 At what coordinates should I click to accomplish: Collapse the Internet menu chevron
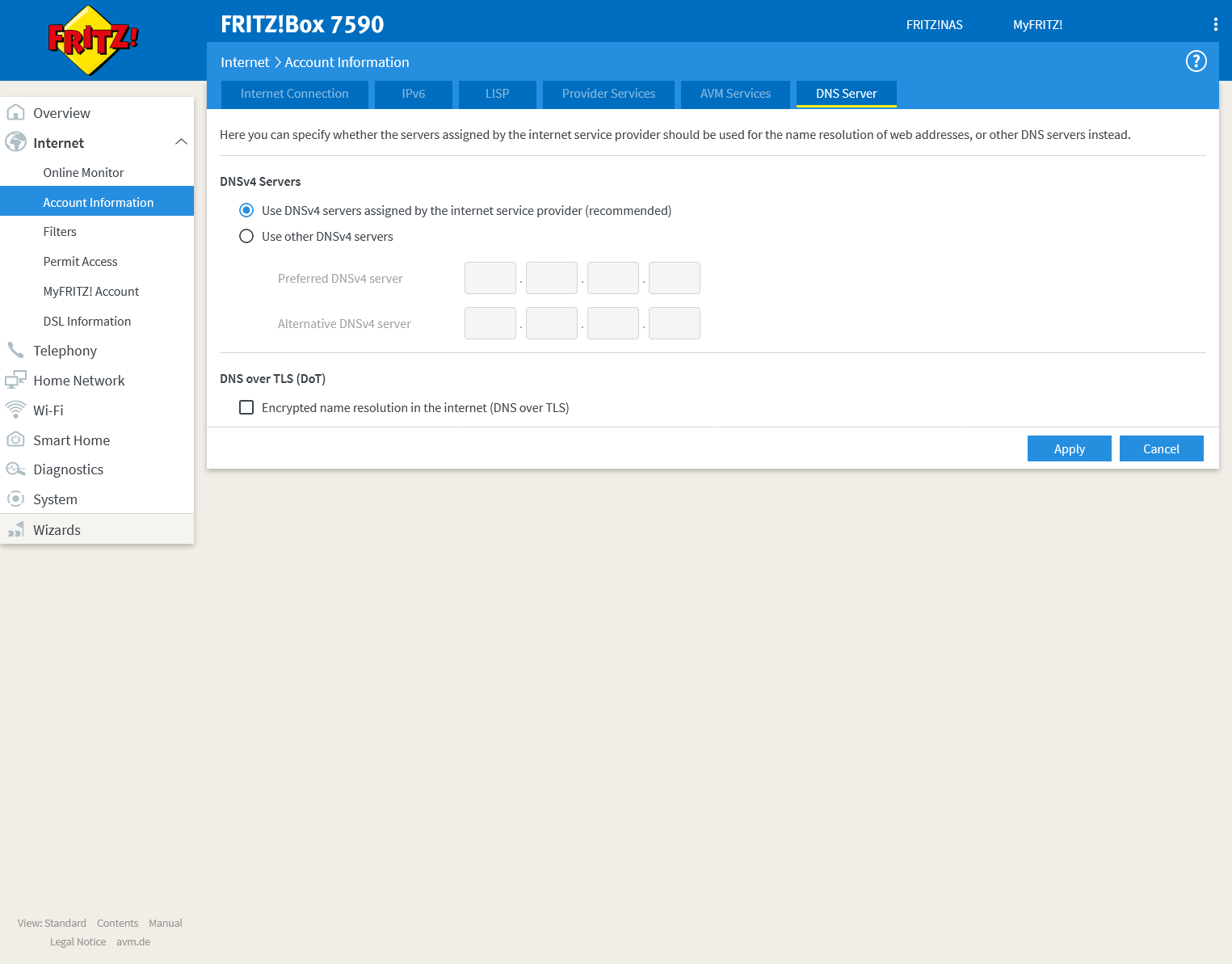pos(181,142)
